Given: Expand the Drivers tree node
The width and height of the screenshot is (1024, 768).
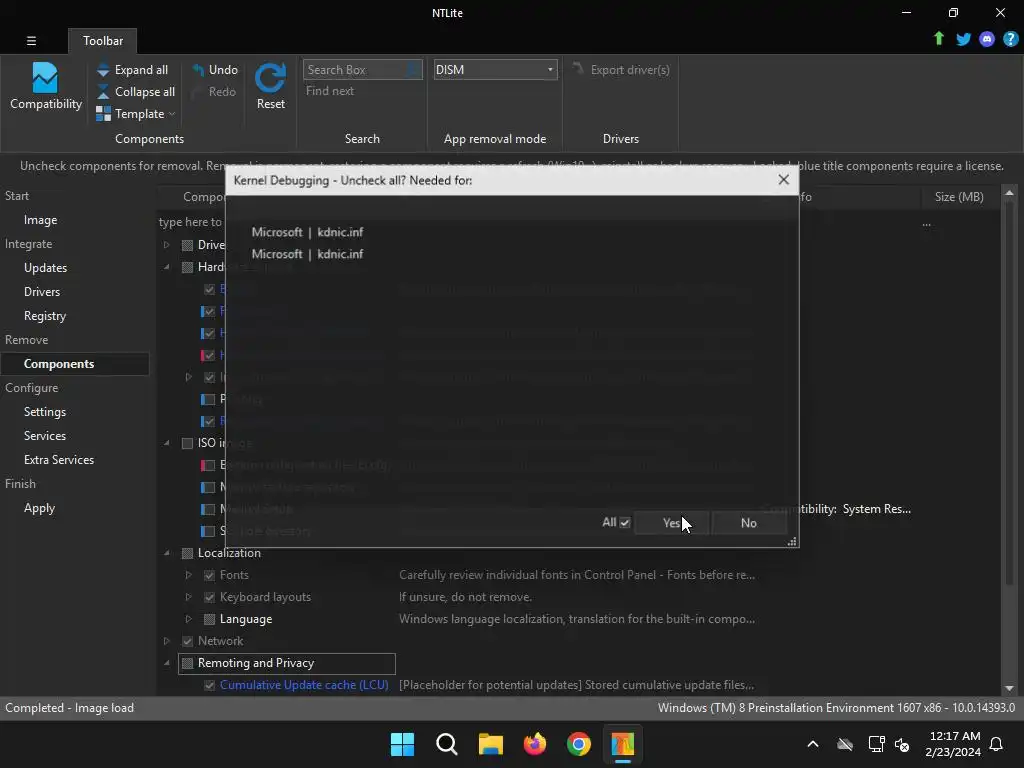Looking at the screenshot, I should [167, 245].
